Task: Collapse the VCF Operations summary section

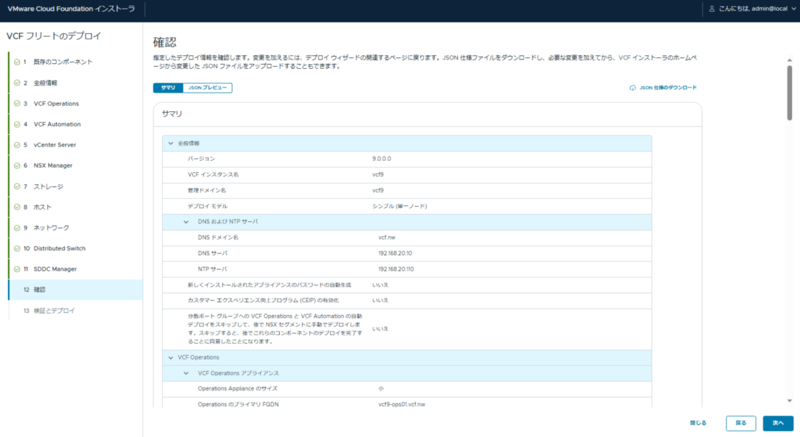Action: (171, 357)
